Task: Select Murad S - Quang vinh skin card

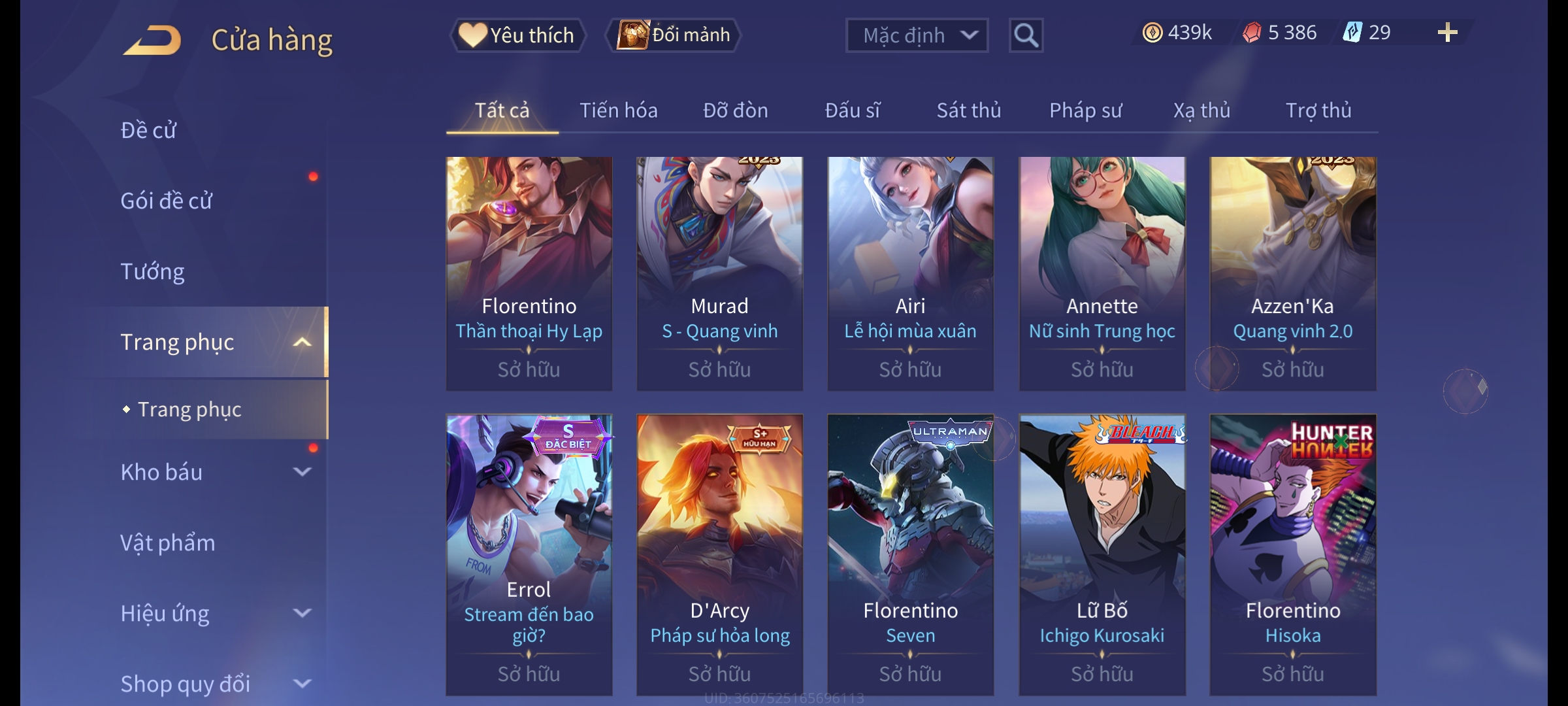Action: pos(720,273)
